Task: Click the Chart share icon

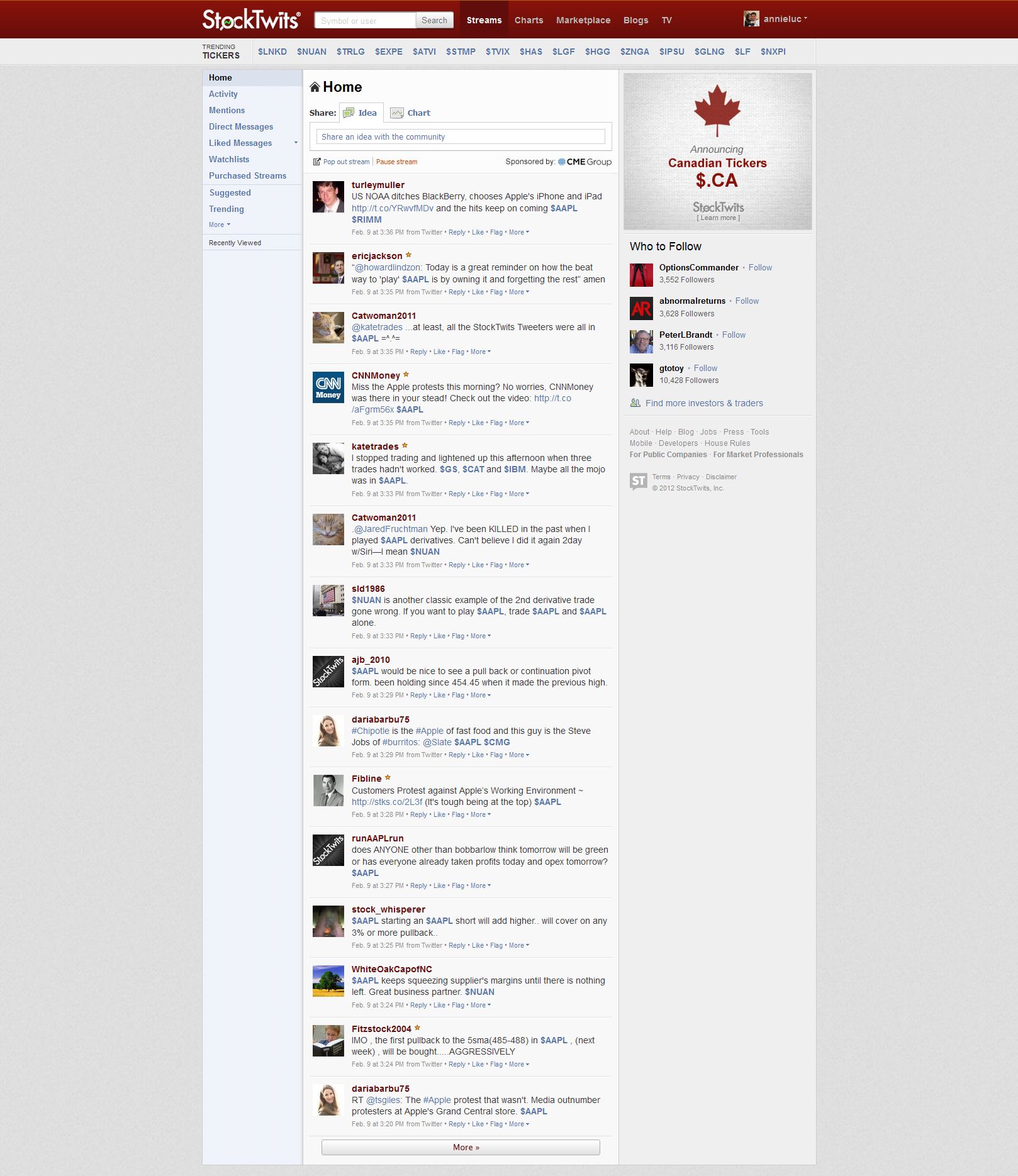Action: tap(396, 113)
